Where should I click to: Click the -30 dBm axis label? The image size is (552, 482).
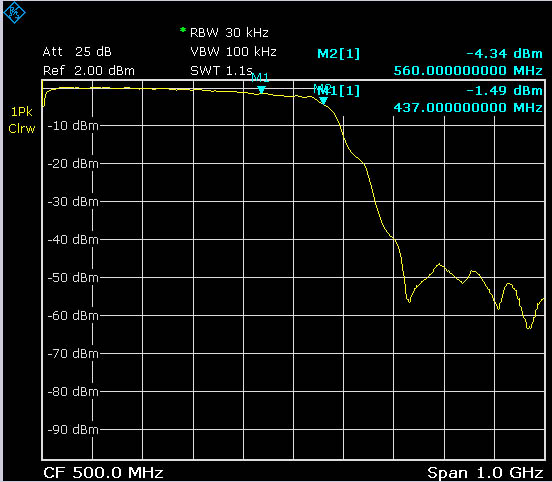73,202
